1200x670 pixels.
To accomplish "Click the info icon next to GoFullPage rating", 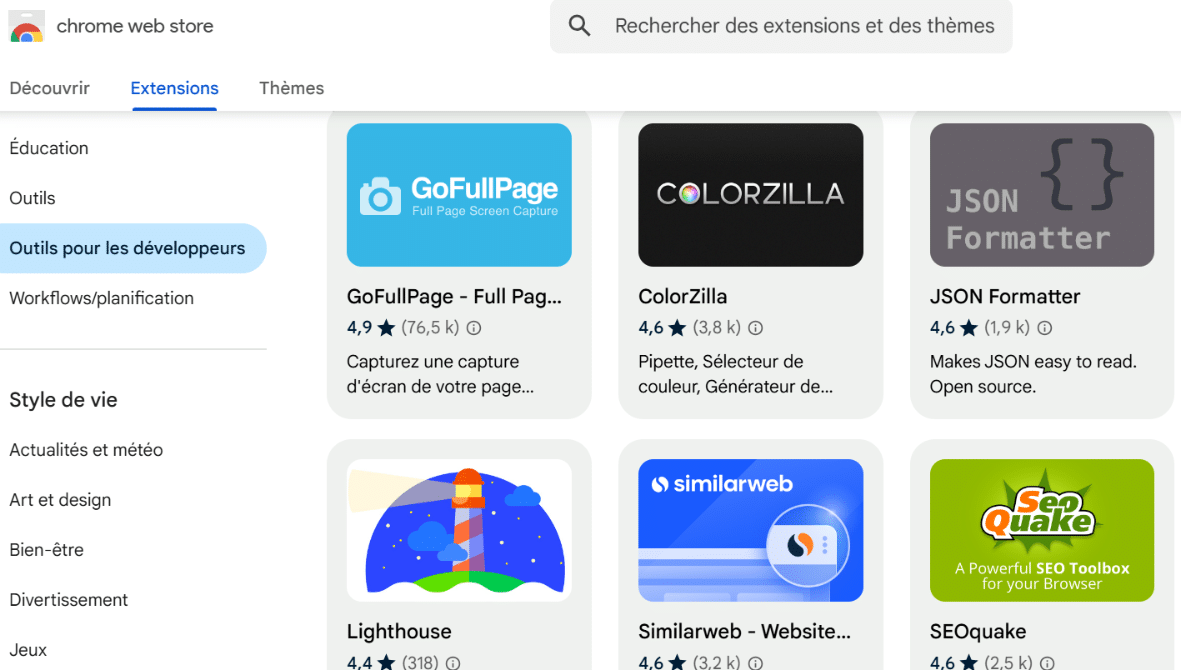I will pyautogui.click(x=471, y=327).
